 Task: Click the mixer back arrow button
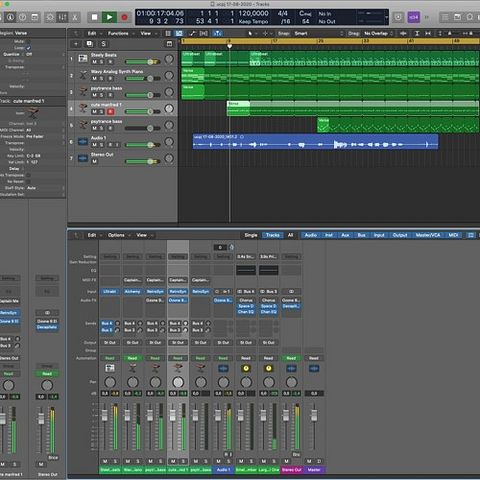pyautogui.click(x=76, y=235)
